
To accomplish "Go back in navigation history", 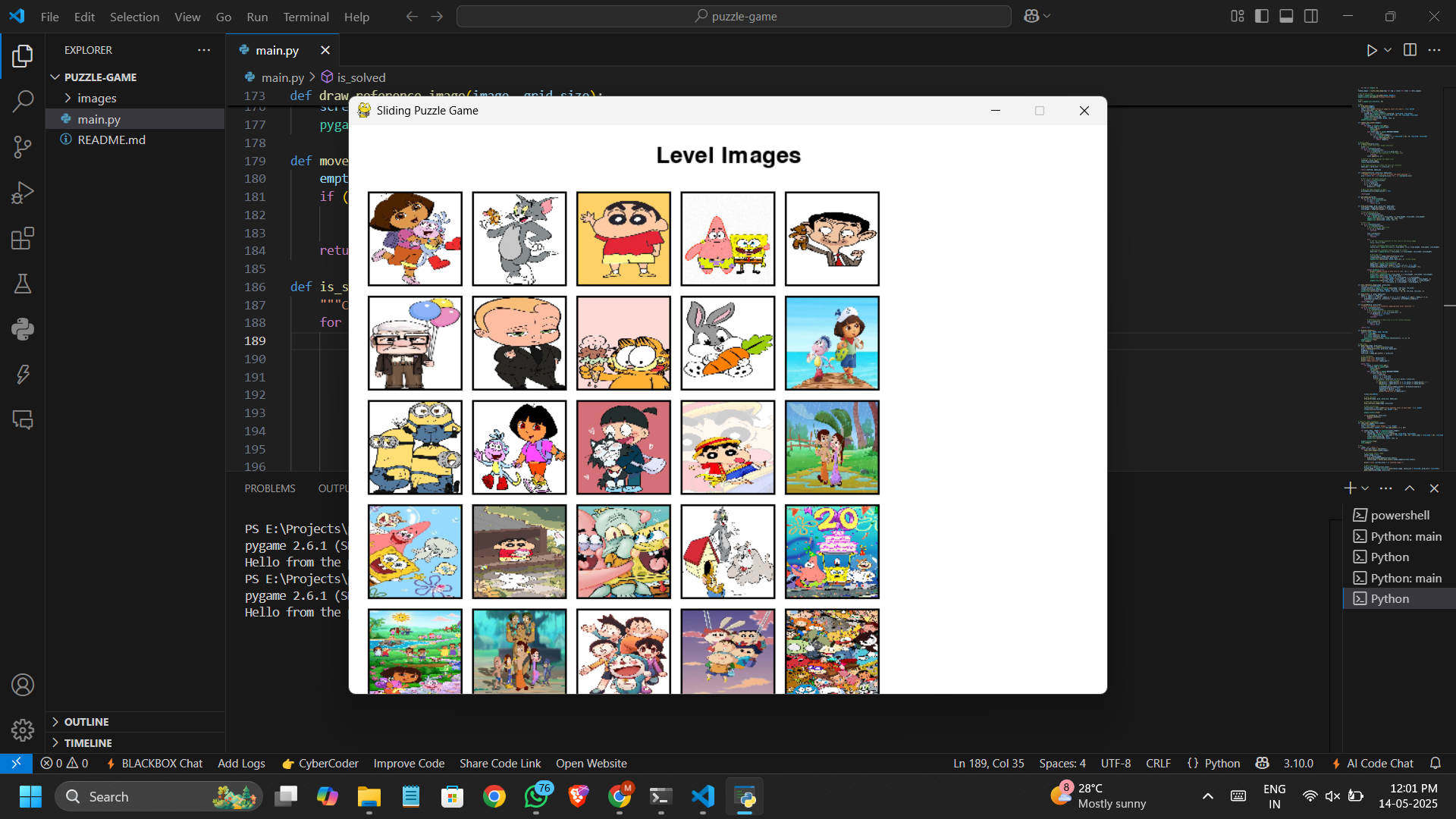I will pos(412,16).
